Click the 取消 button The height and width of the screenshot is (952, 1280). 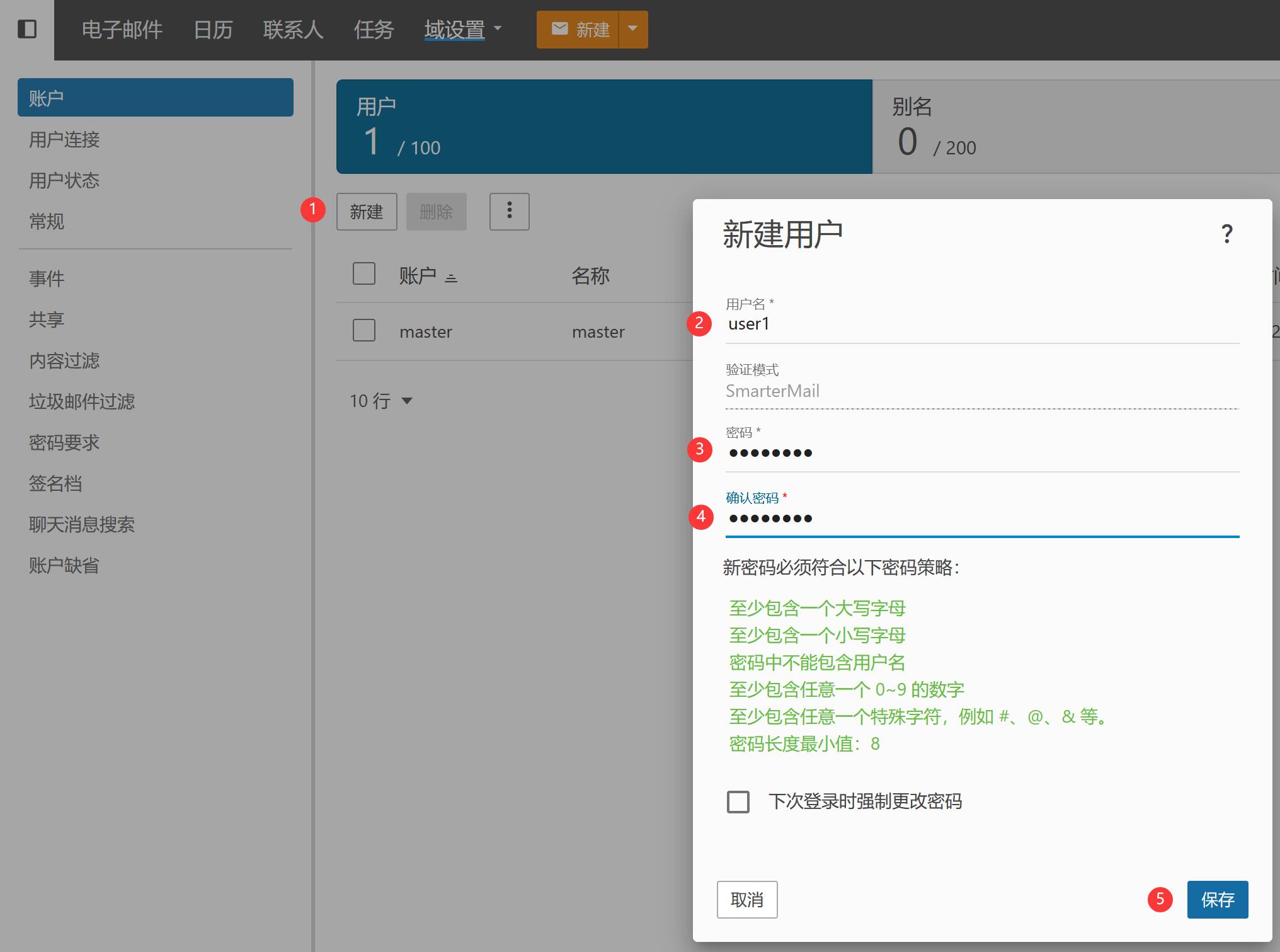[x=746, y=899]
